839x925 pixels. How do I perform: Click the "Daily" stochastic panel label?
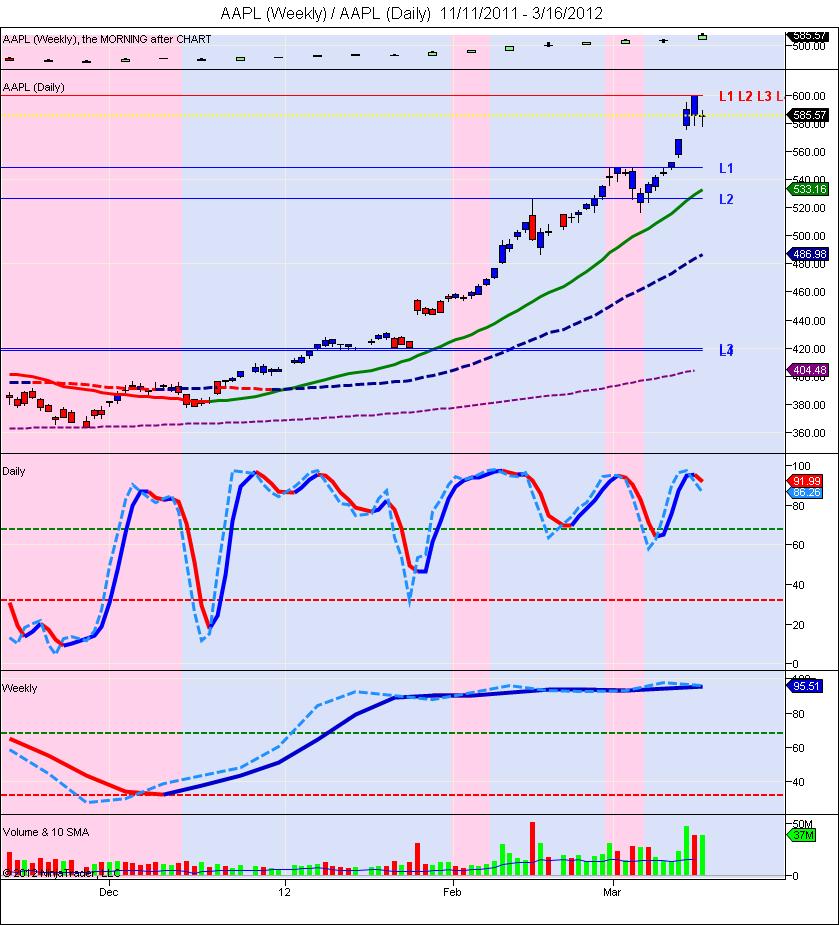(x=14, y=471)
